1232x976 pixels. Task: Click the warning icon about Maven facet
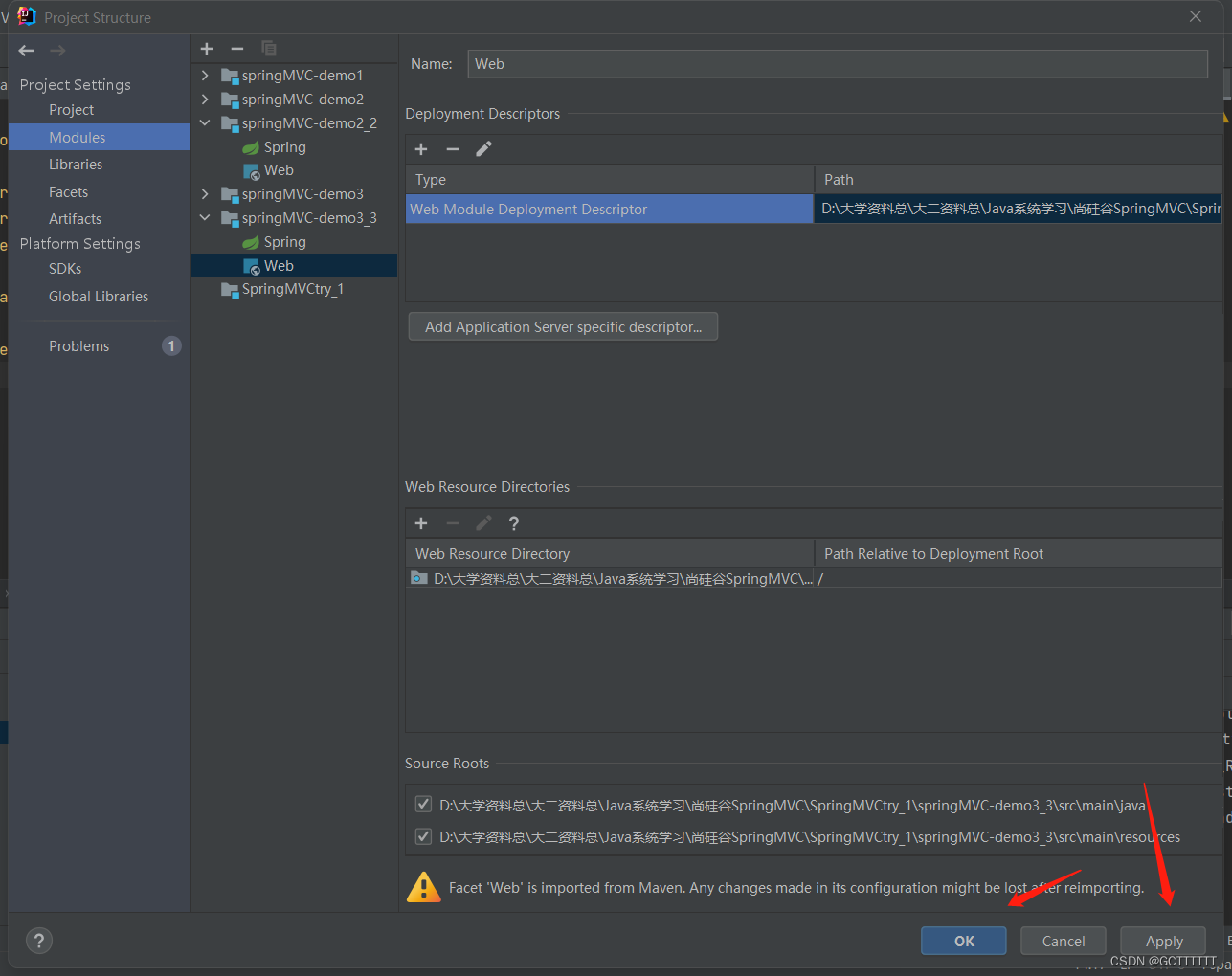(x=423, y=887)
